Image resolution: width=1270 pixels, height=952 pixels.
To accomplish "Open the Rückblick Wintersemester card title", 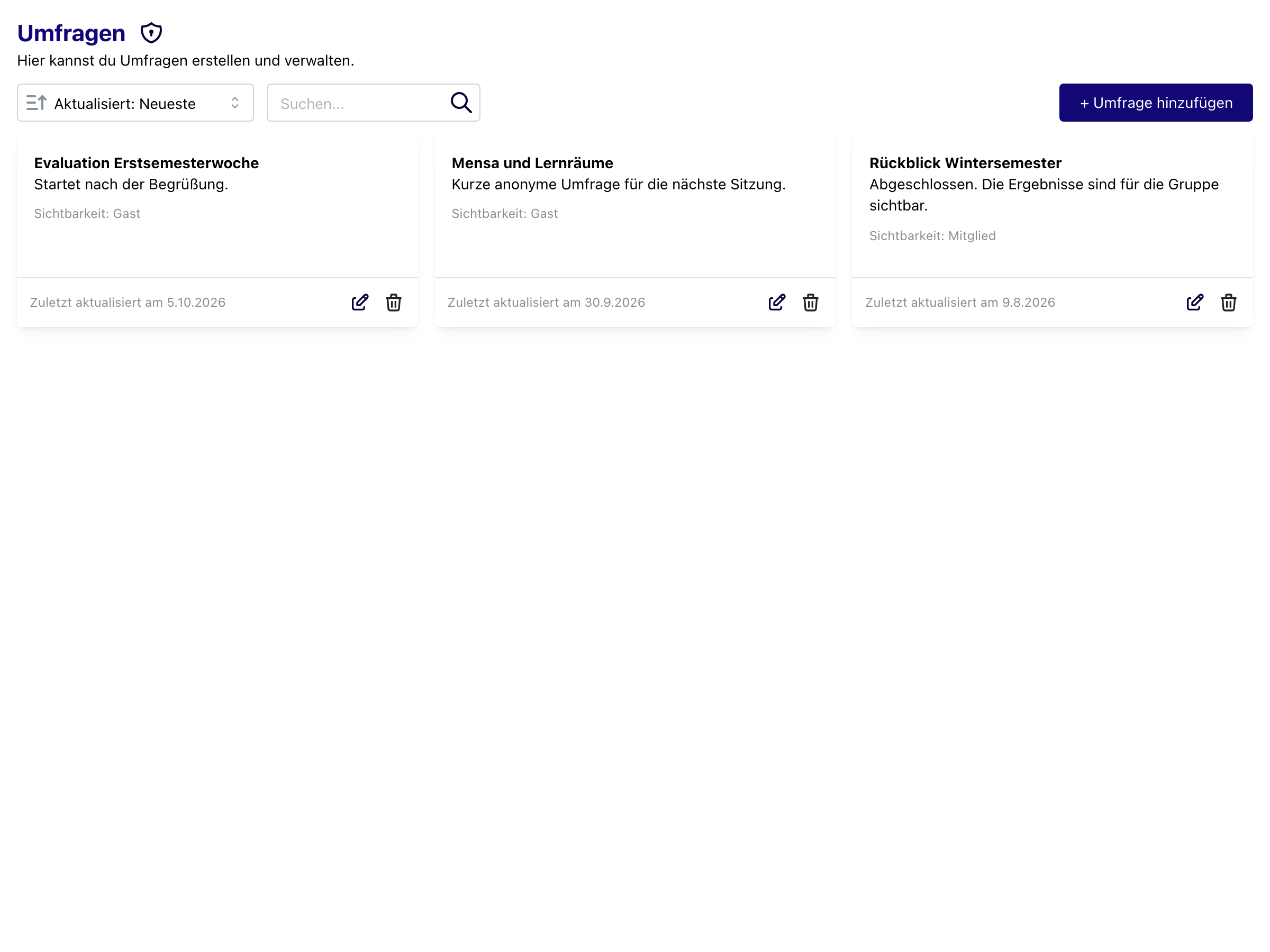I will point(965,163).
